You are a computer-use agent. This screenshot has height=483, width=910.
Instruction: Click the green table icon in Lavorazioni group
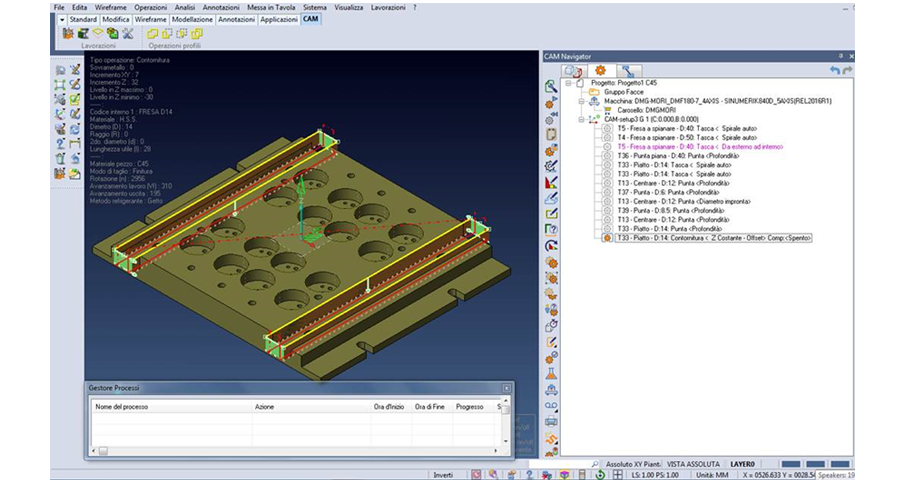coord(84,34)
